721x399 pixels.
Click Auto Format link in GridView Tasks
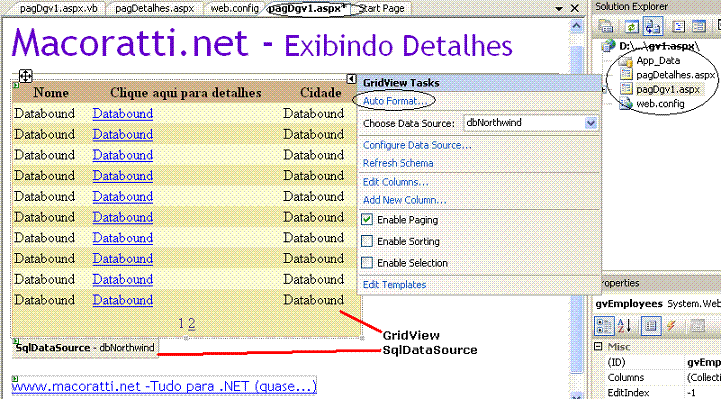(x=394, y=101)
